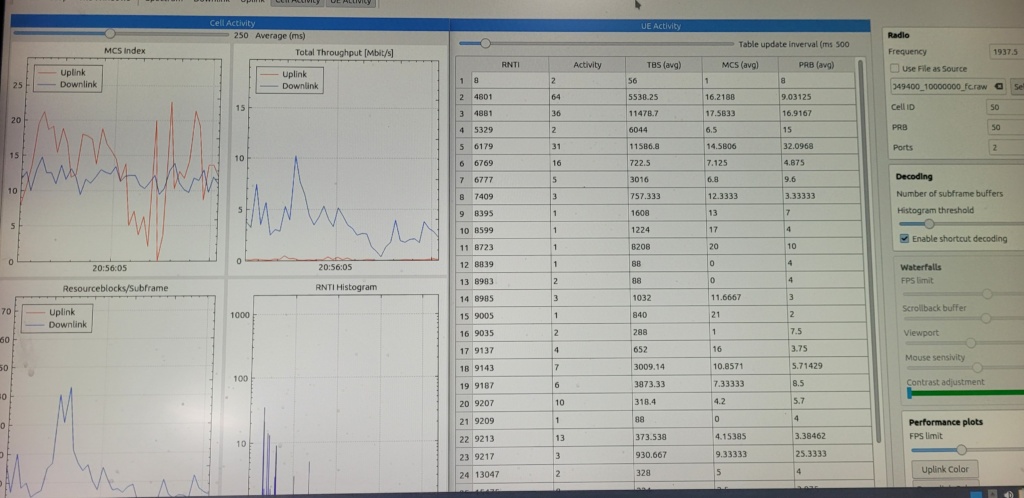
Task: Select RNTI cell 4801
Action: point(509,97)
